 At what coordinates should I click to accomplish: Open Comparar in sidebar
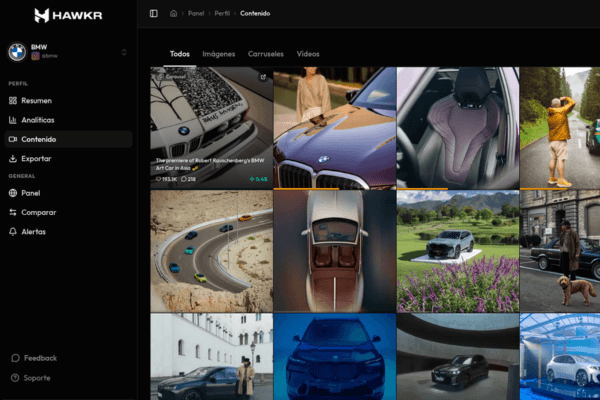coord(38,212)
